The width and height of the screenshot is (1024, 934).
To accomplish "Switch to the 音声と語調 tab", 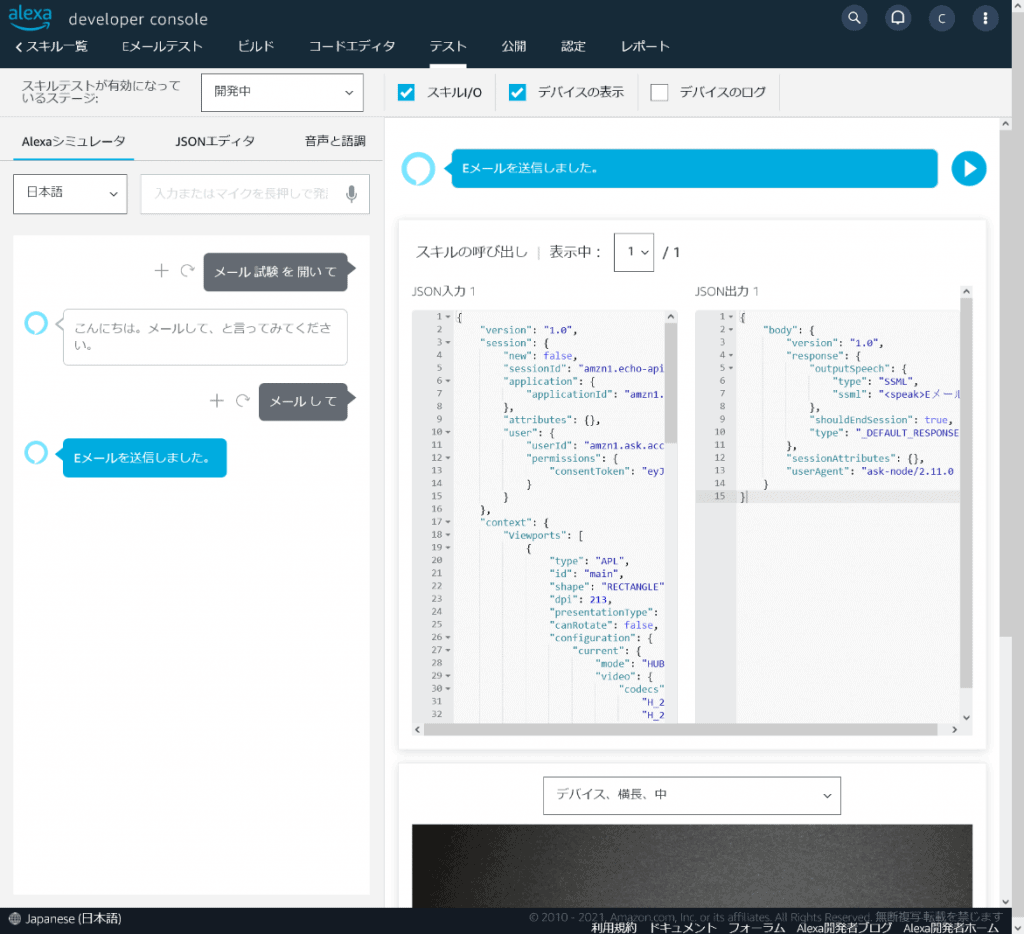I will 335,141.
